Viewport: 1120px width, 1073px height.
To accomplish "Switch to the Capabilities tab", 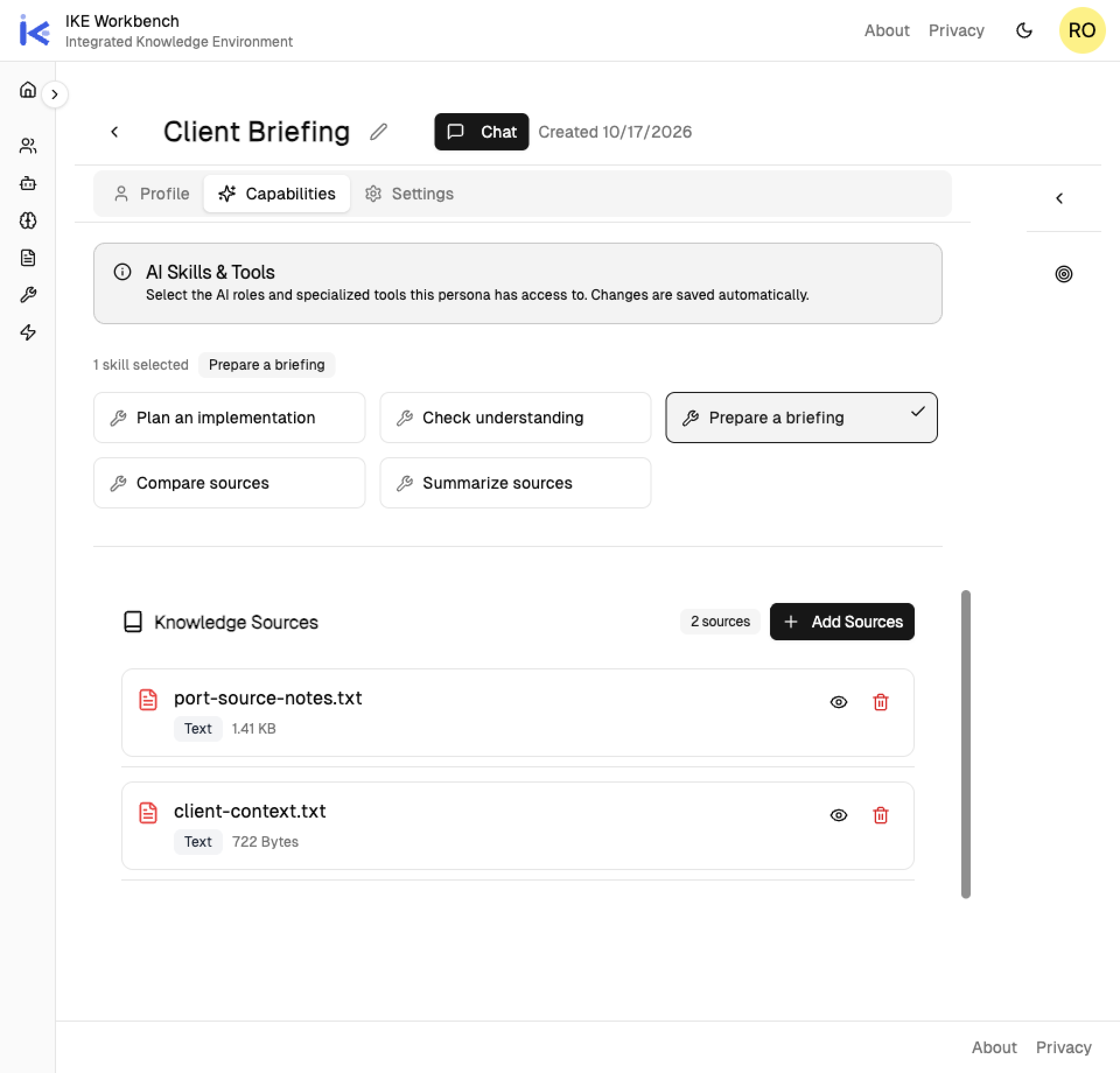I will tap(277, 194).
